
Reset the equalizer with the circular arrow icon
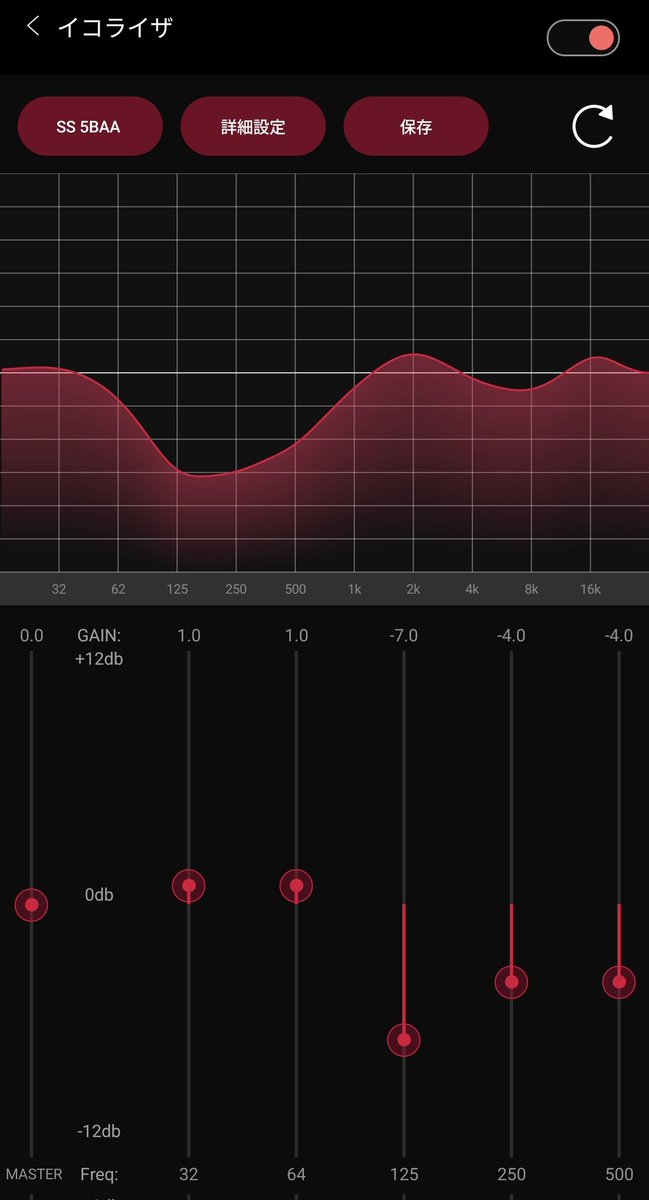coord(592,127)
